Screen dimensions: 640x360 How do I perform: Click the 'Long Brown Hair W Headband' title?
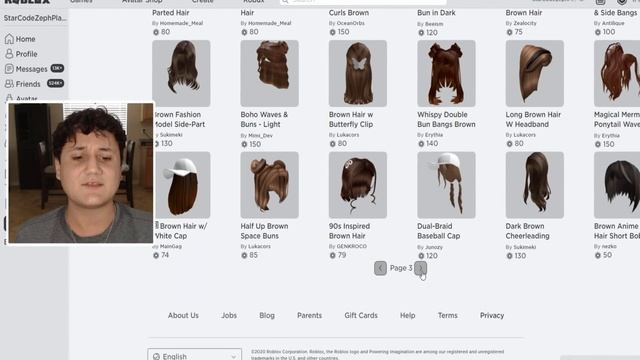533,120
